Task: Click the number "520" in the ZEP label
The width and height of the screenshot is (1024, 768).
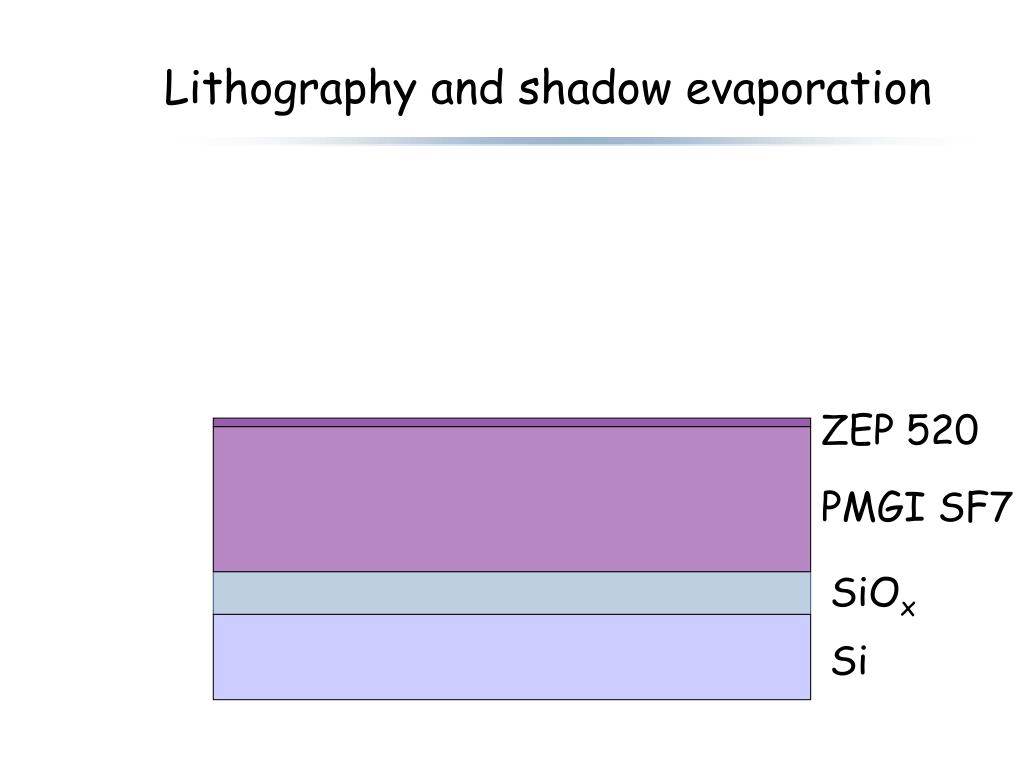Action: point(942,430)
